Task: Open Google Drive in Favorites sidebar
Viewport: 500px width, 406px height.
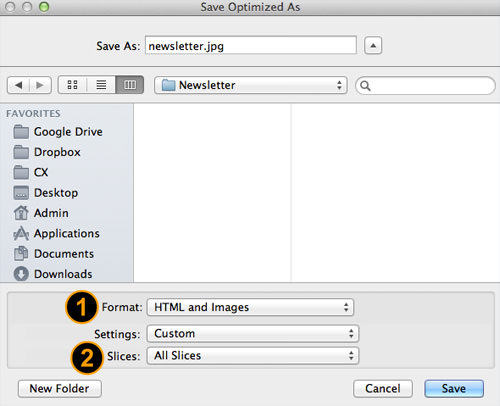Action: pos(58,132)
